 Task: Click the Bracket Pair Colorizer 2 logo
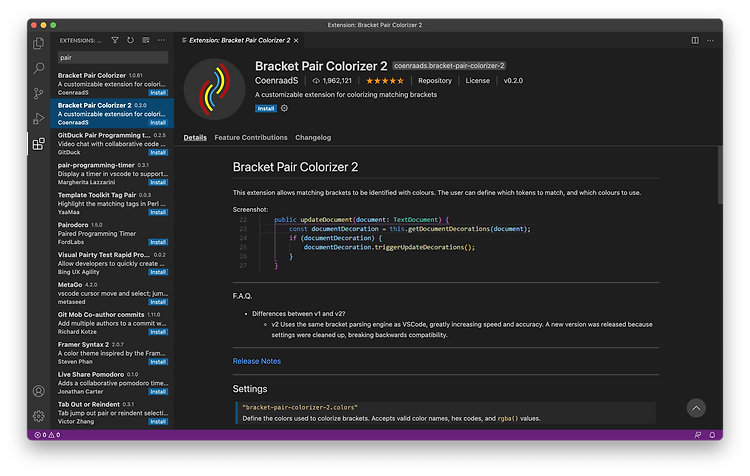[x=215, y=89]
